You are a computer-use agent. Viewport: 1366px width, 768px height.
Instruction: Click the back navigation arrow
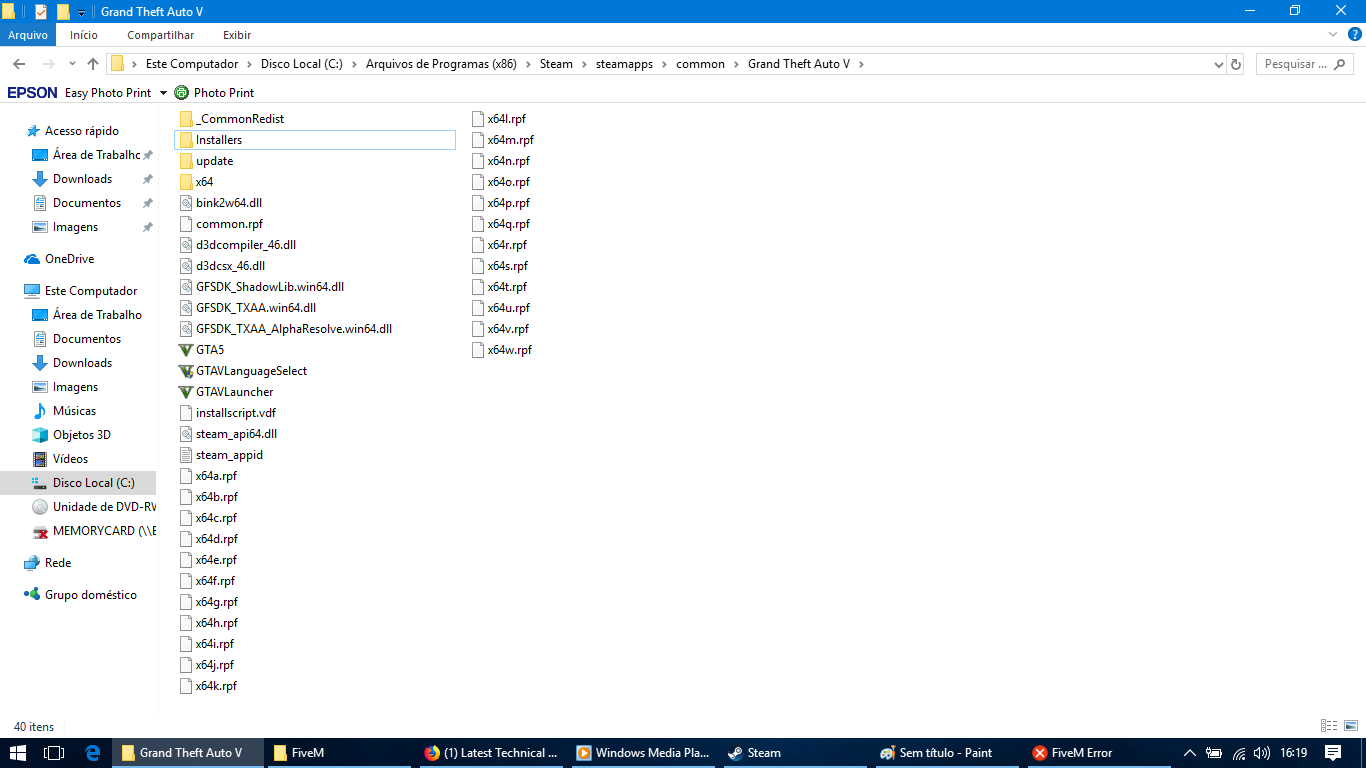tap(19, 64)
